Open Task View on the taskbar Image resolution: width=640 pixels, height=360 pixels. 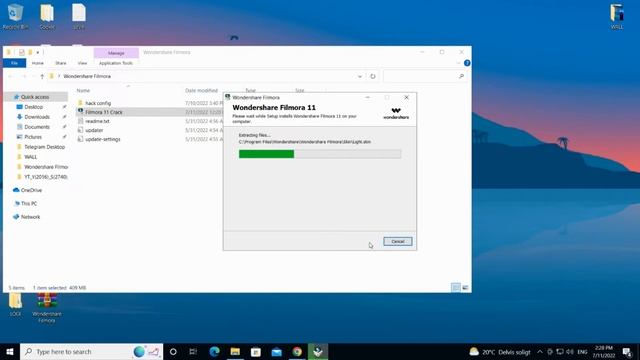(193, 352)
